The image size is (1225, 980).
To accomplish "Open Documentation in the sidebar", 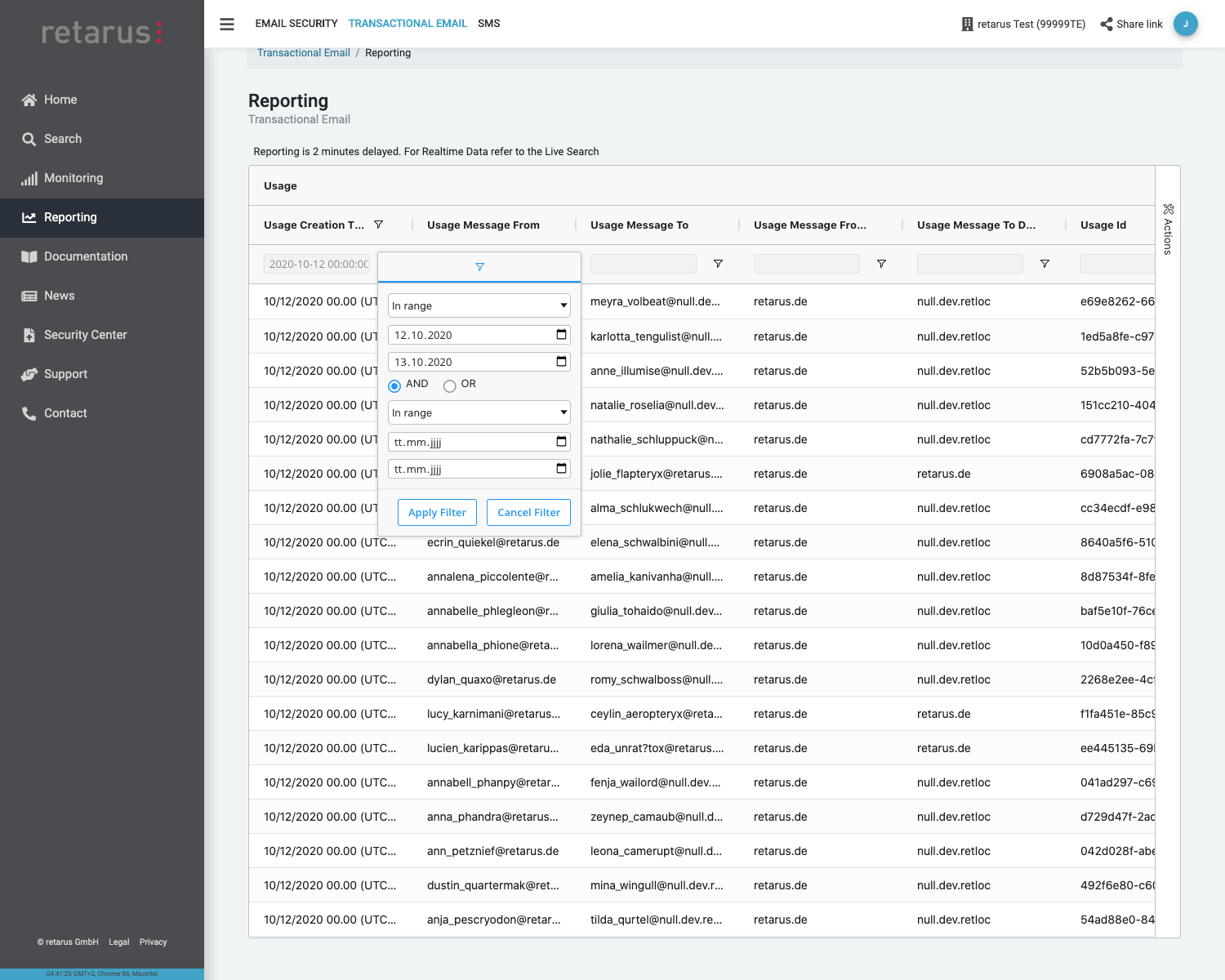I will [102, 256].
